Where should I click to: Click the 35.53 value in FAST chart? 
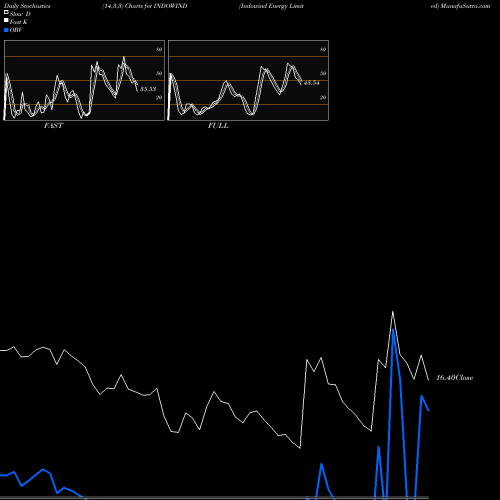[x=148, y=89]
